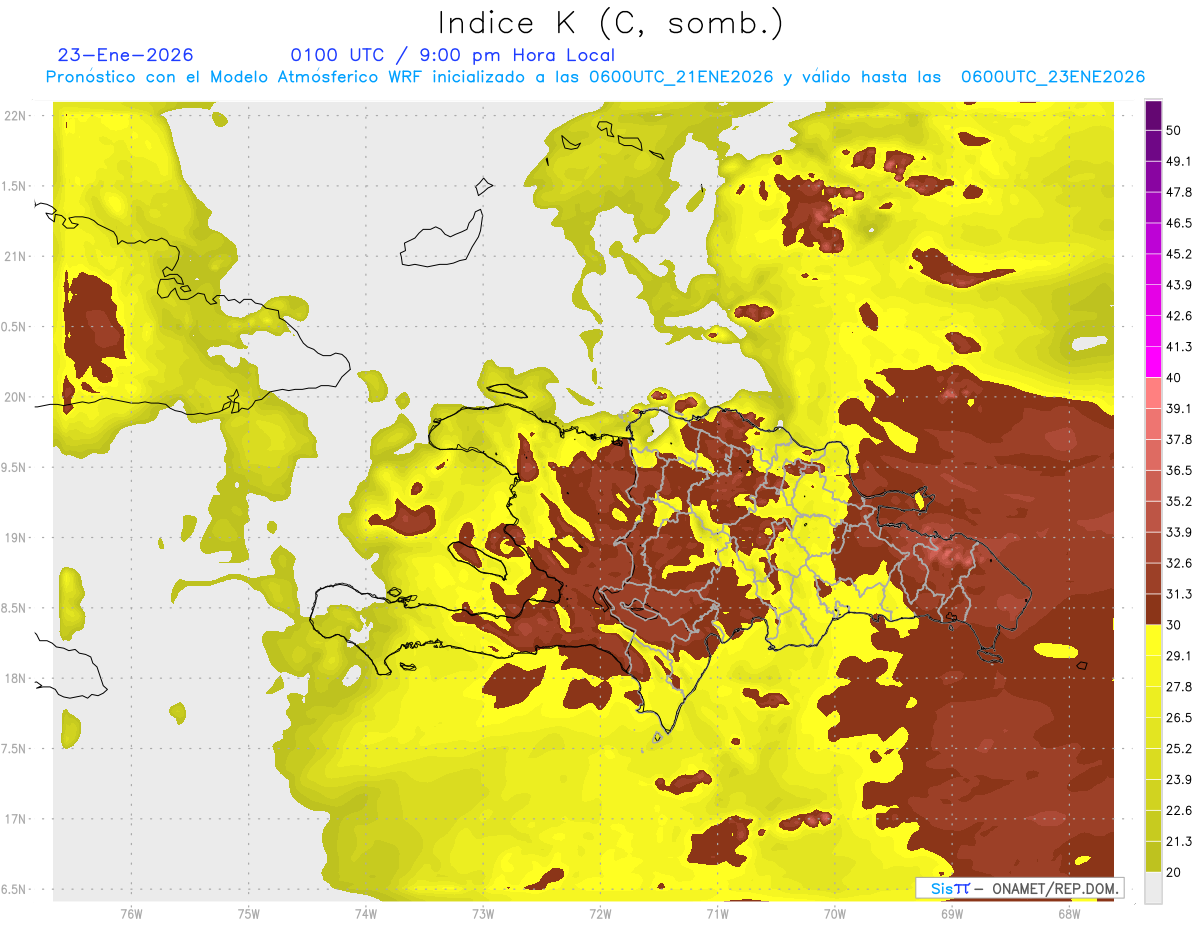Click the "42.6" color scale label

1179,316
